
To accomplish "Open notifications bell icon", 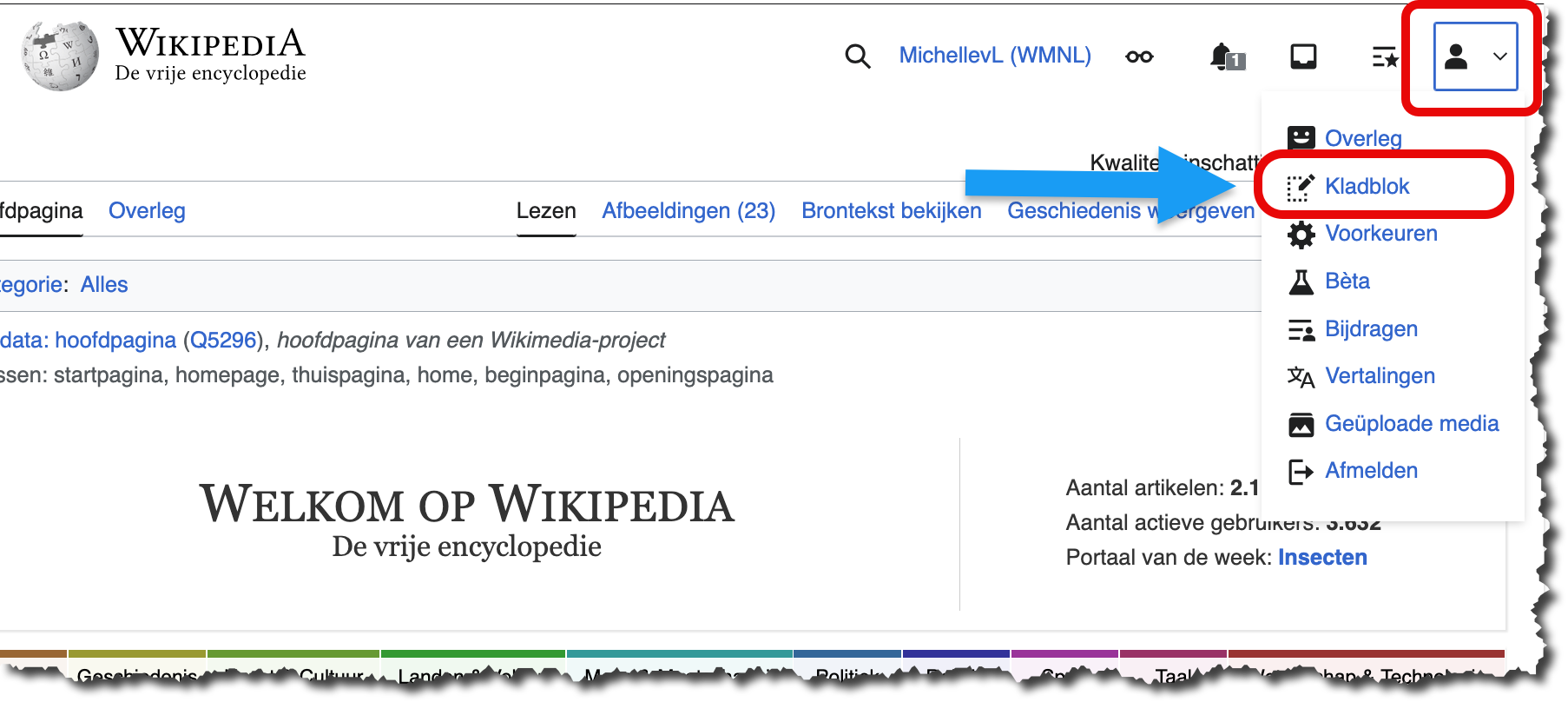I will [1227, 56].
